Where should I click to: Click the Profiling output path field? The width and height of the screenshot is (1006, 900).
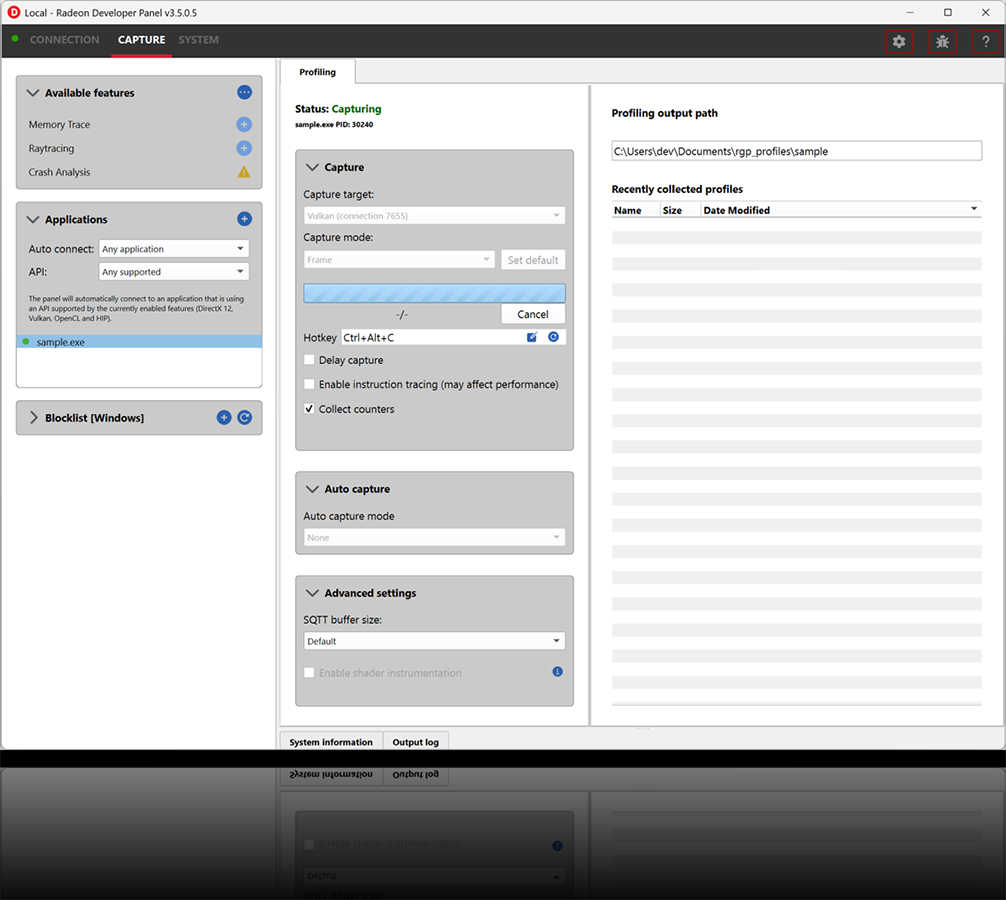click(x=796, y=151)
